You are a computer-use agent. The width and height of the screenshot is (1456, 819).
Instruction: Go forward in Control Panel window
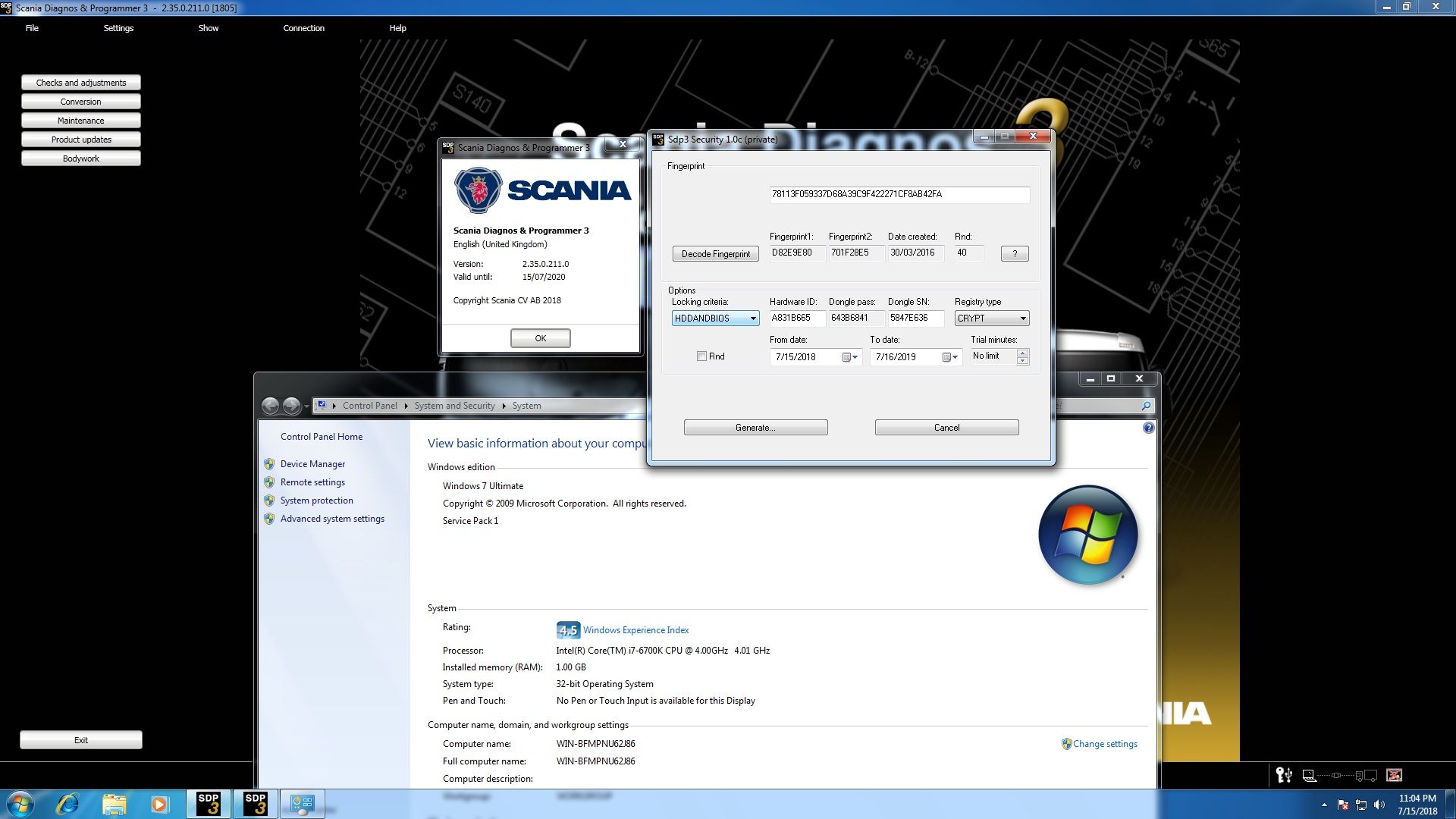pos(291,406)
